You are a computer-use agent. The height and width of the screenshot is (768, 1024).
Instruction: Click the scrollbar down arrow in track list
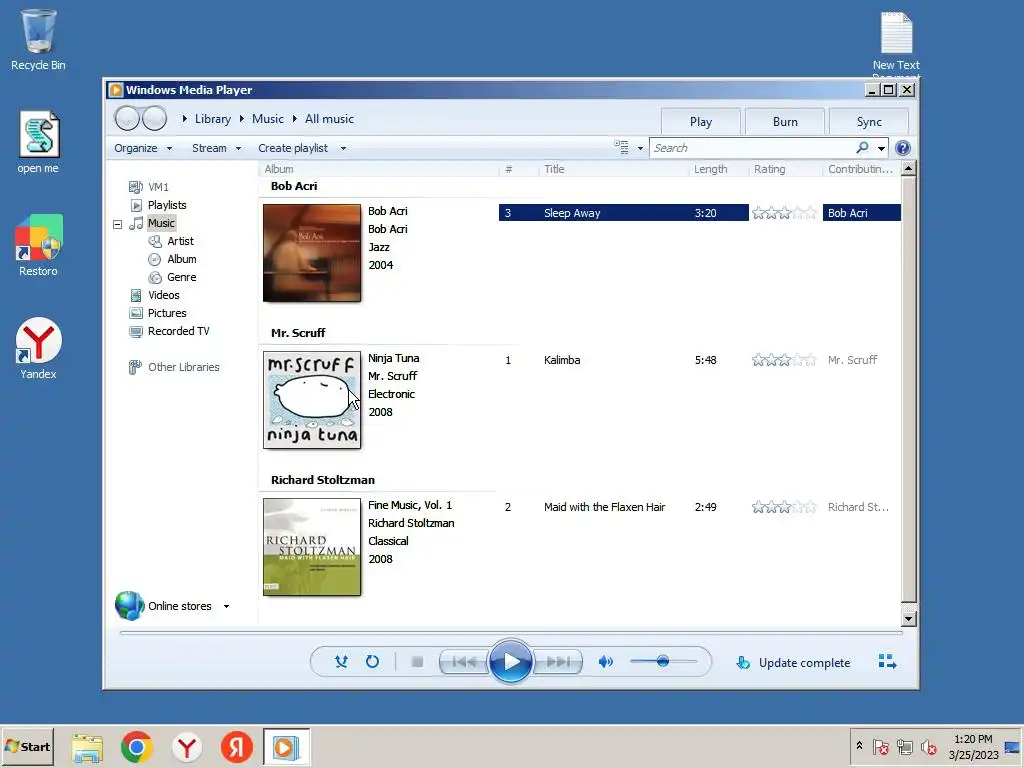tap(908, 618)
